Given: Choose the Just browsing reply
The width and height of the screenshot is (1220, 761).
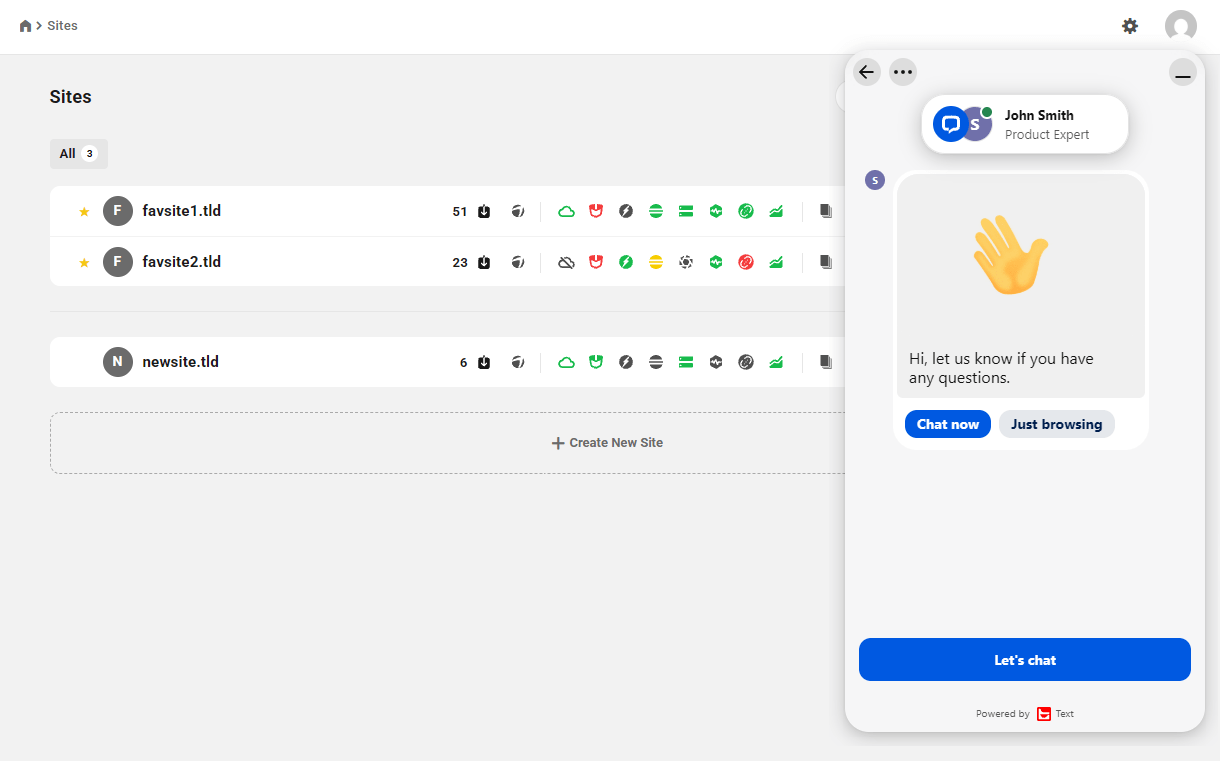Looking at the screenshot, I should click(1057, 424).
